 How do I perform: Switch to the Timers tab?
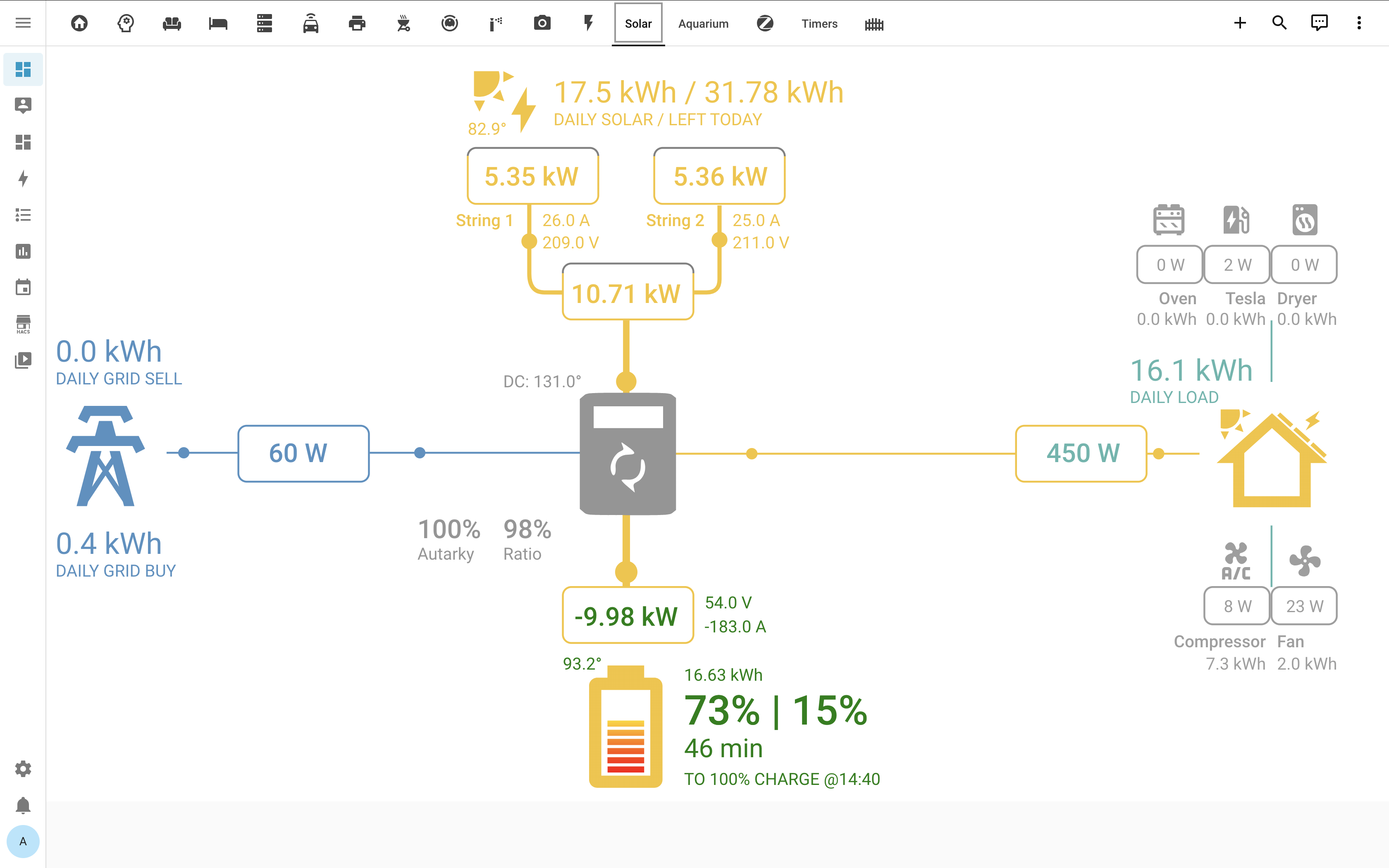coord(819,24)
